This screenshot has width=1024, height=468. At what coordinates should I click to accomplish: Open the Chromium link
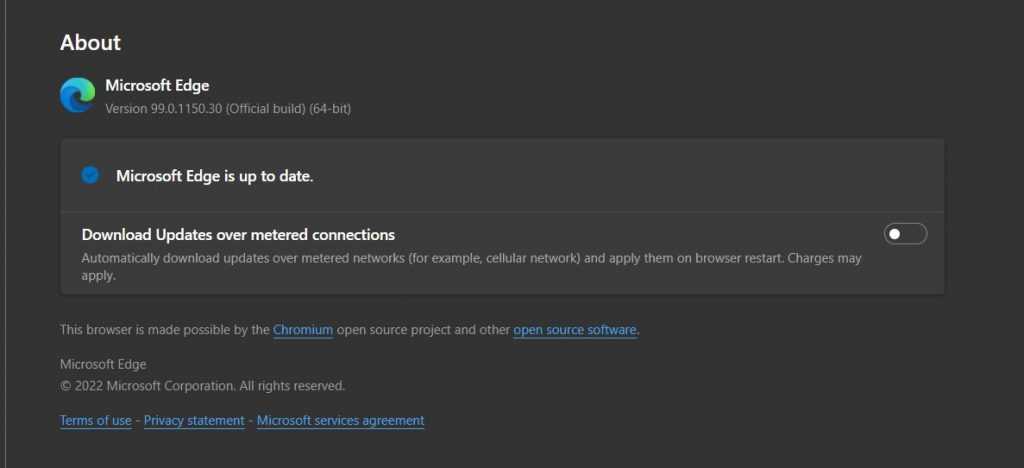pyautogui.click(x=303, y=330)
